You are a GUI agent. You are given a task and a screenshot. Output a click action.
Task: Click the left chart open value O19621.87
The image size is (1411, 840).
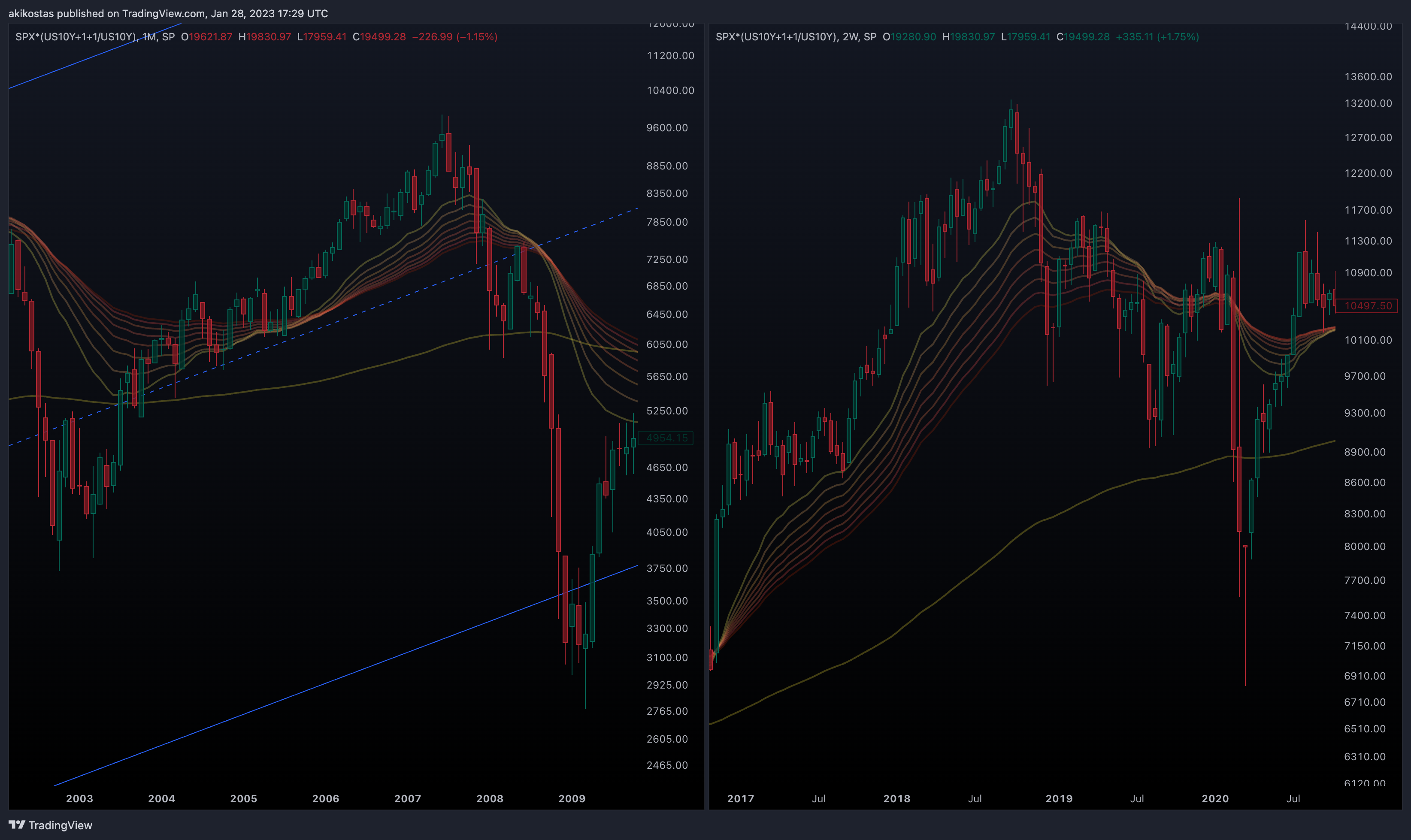207,37
